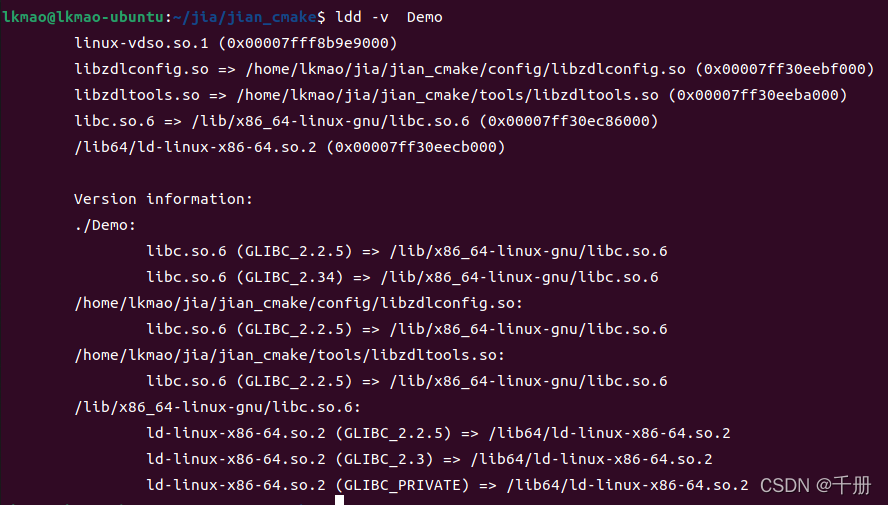Screen dimensions: 888x505
Task: Click the /lib64/ld-linux-x86-64.so.2 address 0x00007ff30eecb000
Action: tap(419, 147)
